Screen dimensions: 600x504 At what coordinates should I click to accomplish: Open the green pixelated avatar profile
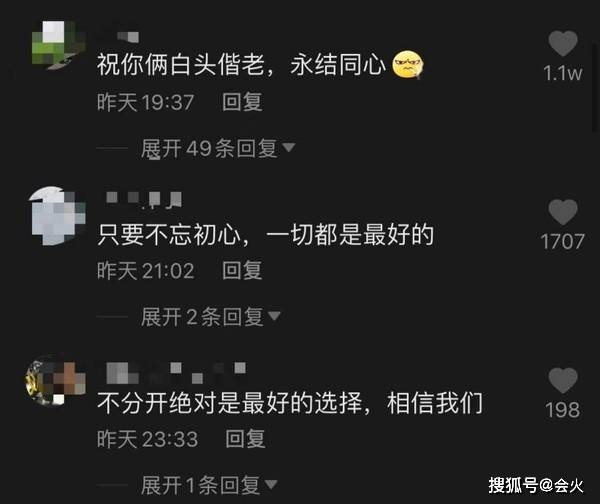[57, 45]
